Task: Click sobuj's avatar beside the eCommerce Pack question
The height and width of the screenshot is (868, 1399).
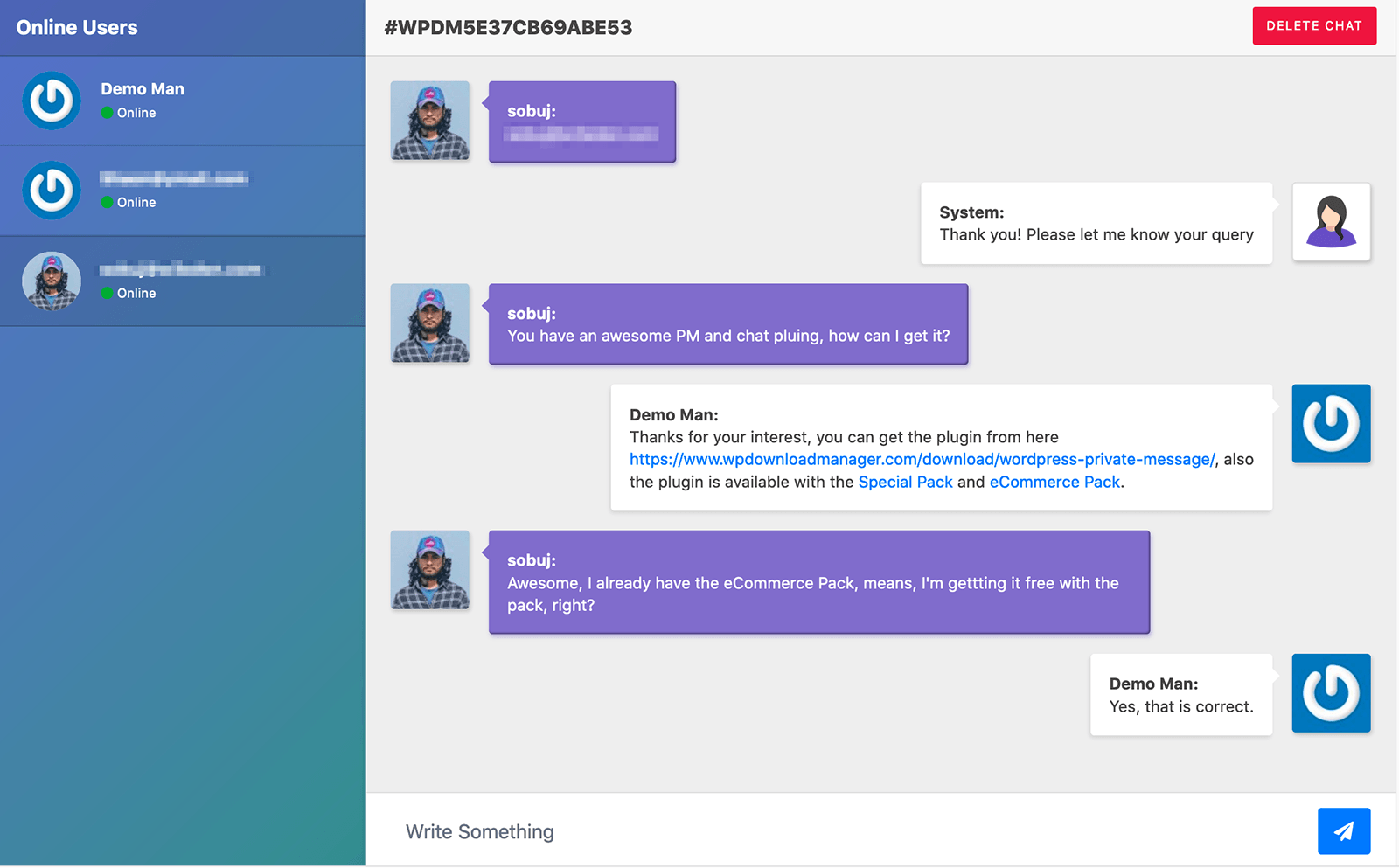Action: click(429, 570)
